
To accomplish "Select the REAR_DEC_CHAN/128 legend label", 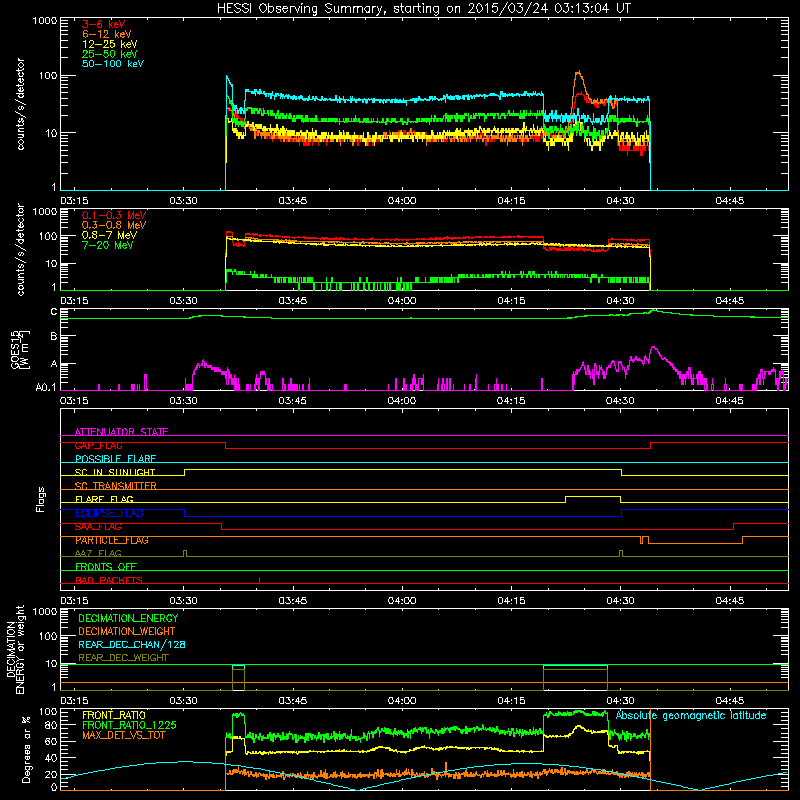I will [x=132, y=644].
